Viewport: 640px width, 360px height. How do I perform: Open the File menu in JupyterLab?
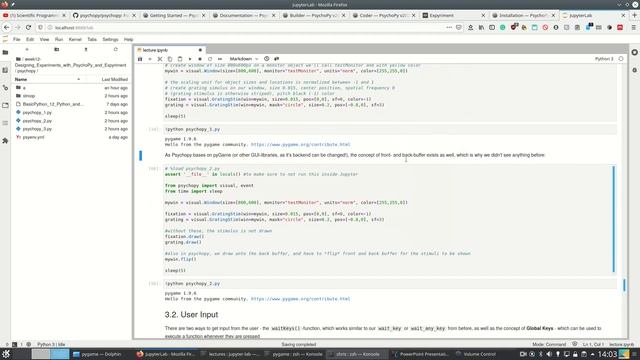(17, 40)
